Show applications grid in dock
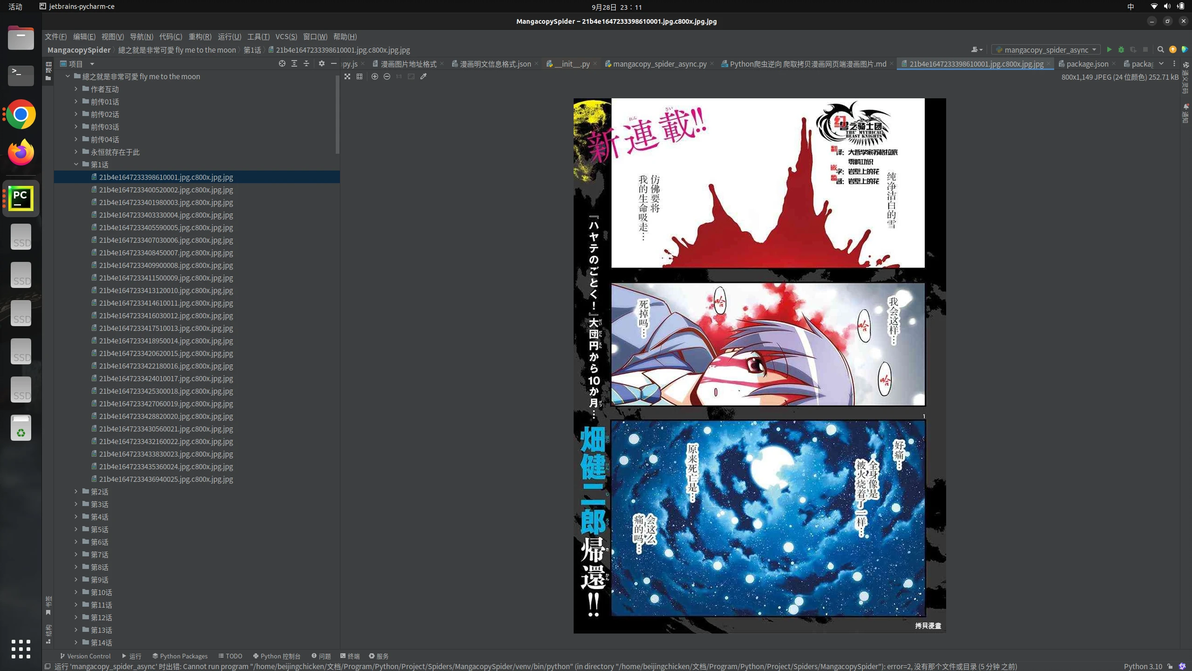The width and height of the screenshot is (1192, 671). point(21,649)
